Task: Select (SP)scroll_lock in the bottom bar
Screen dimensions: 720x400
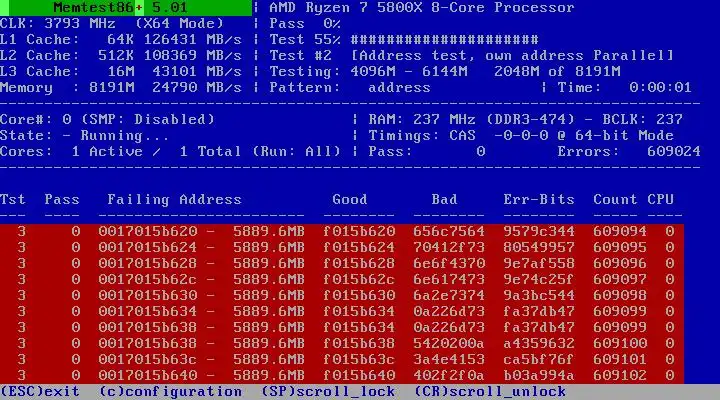Action: 328,392
